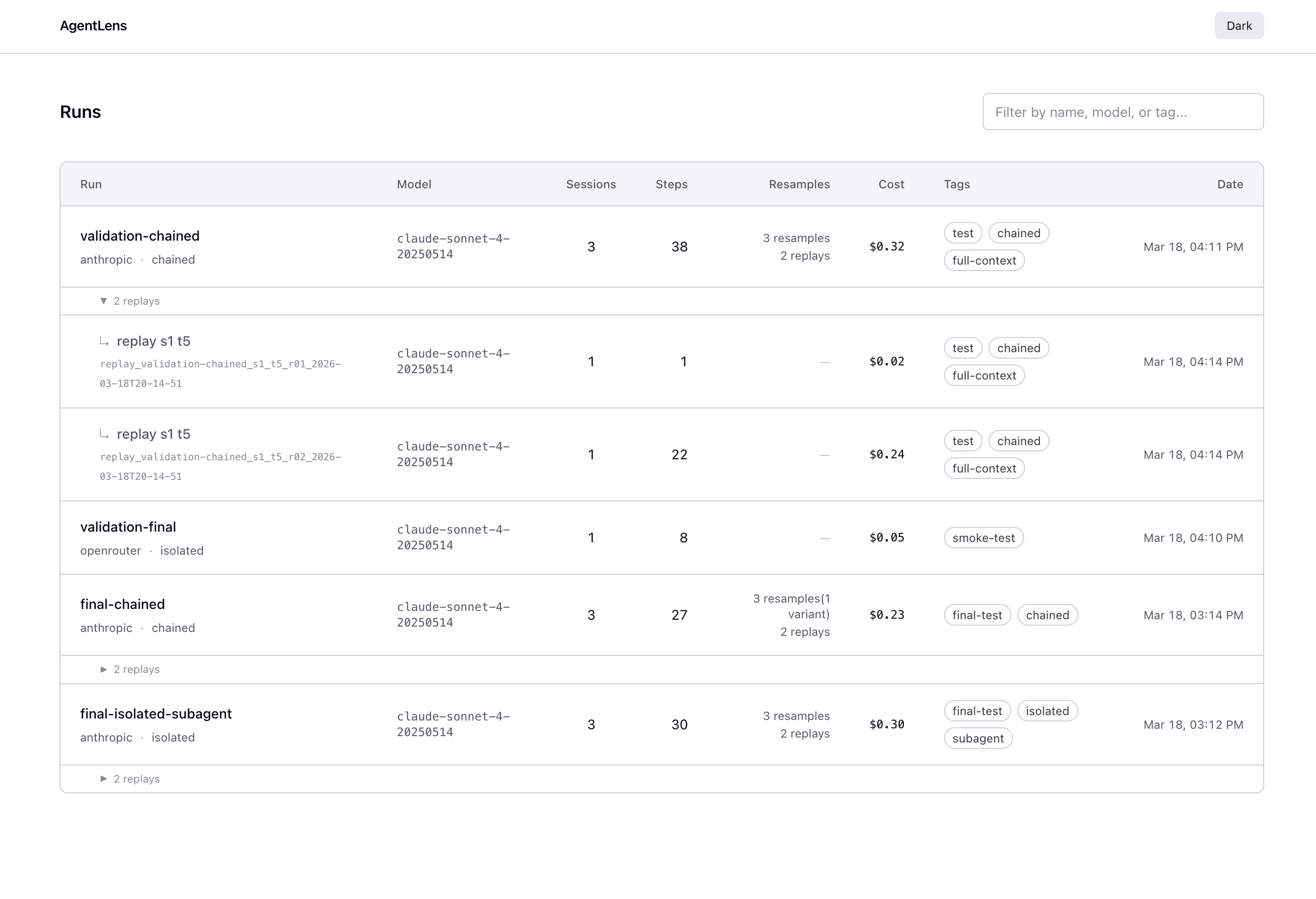Click the Cost column header
Viewport: 1316px width, 899px height.
(x=891, y=184)
